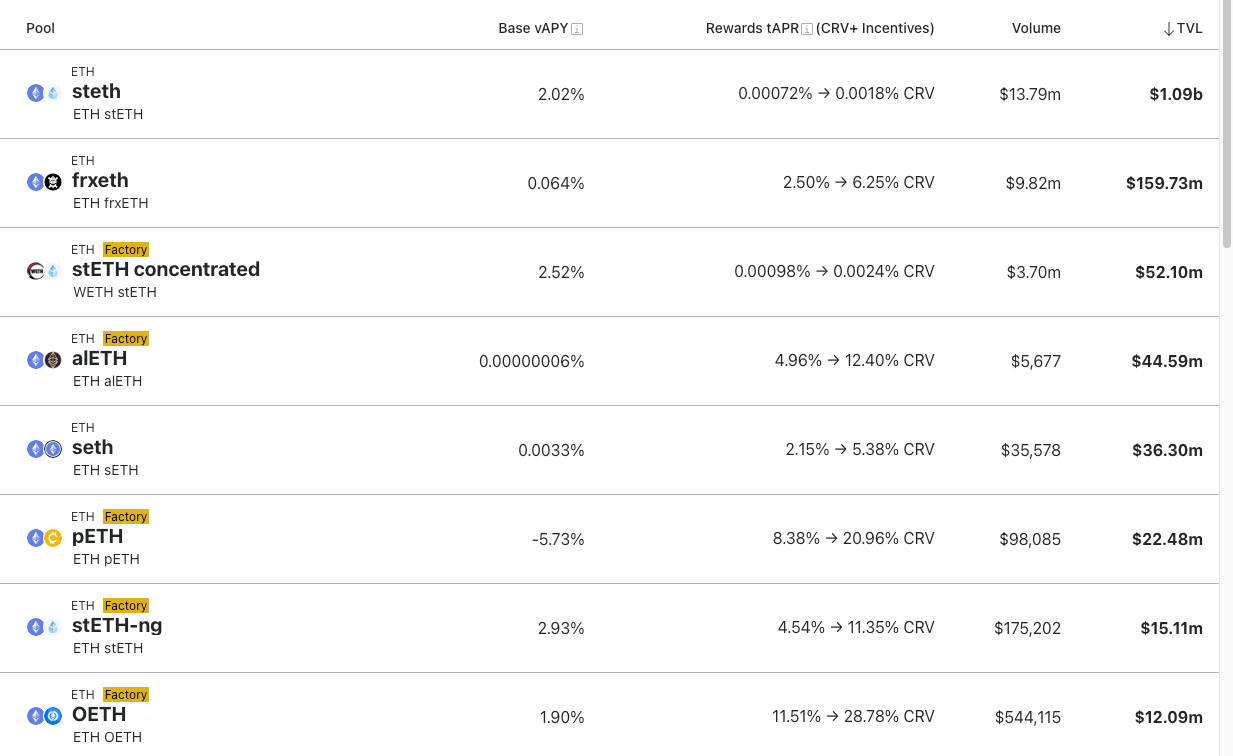Click the stETH-ng pool token icons
1233x756 pixels.
[44, 627]
